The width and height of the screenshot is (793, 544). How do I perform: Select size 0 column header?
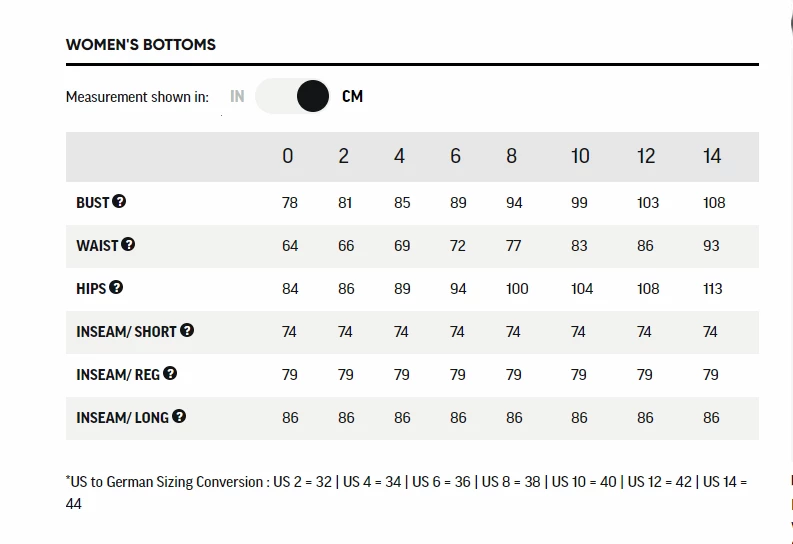point(288,156)
